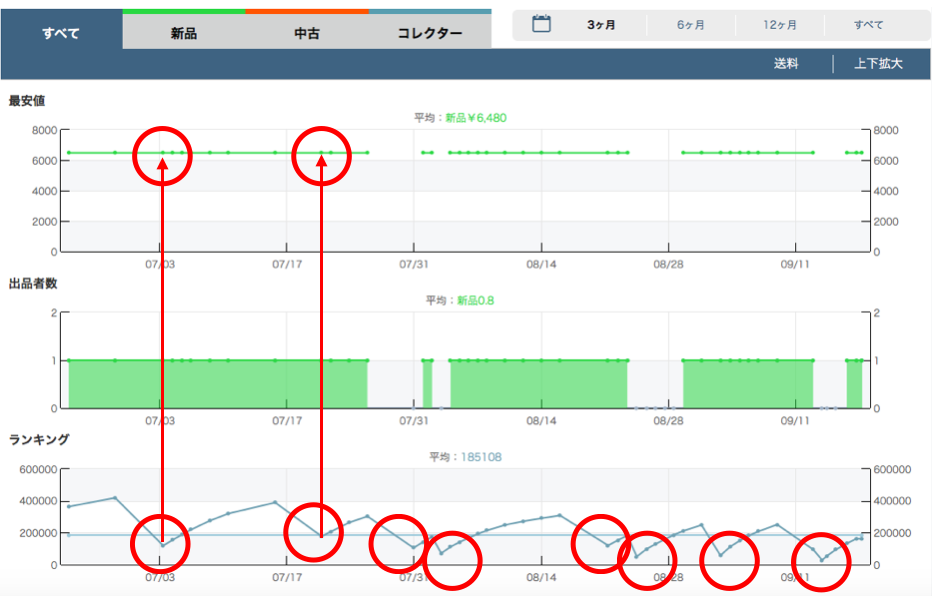This screenshot has width=932, height=596.
Task: Open the コレクター tab
Action: point(430,33)
